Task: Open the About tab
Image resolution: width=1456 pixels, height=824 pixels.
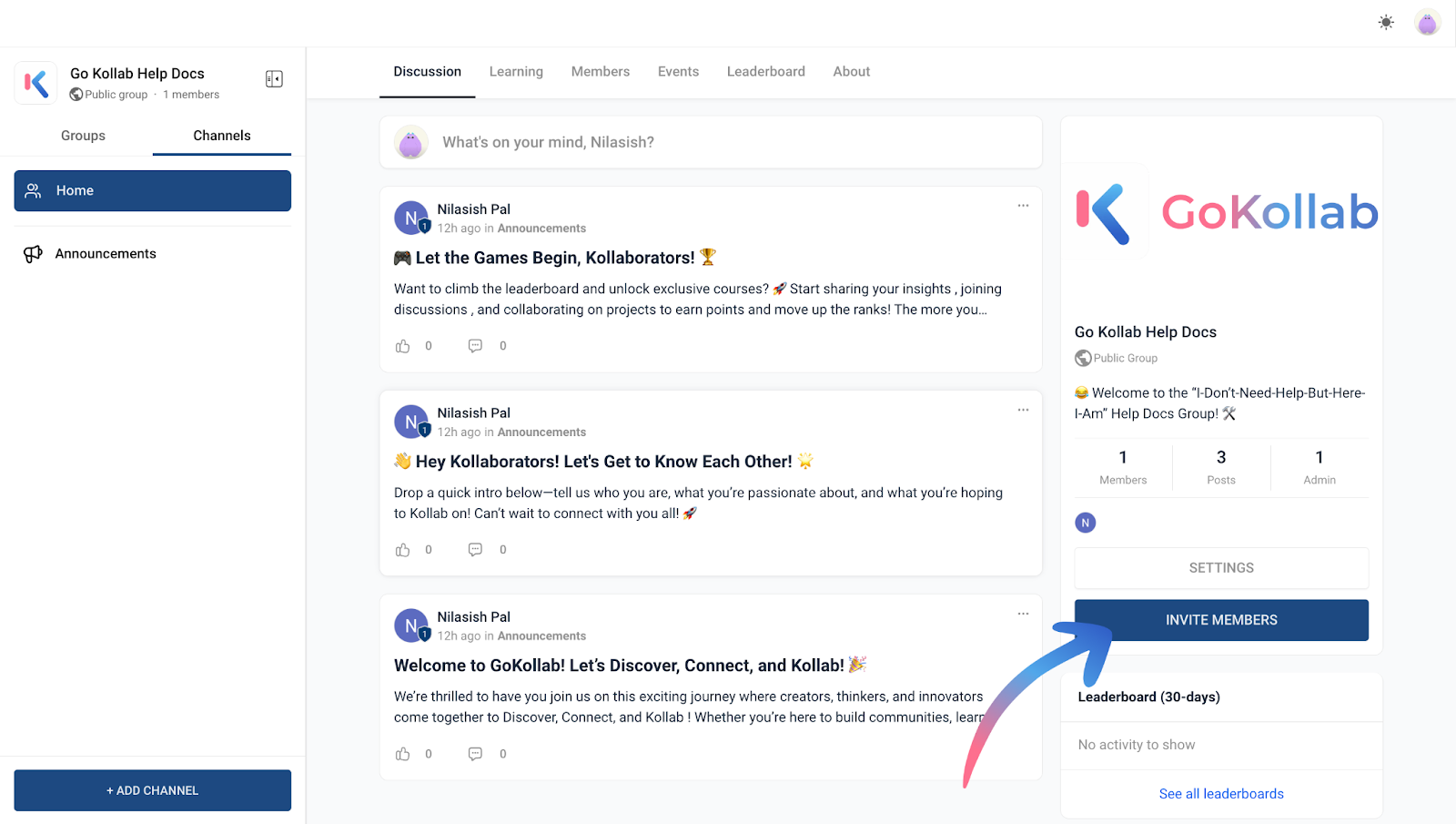Action: tap(852, 72)
